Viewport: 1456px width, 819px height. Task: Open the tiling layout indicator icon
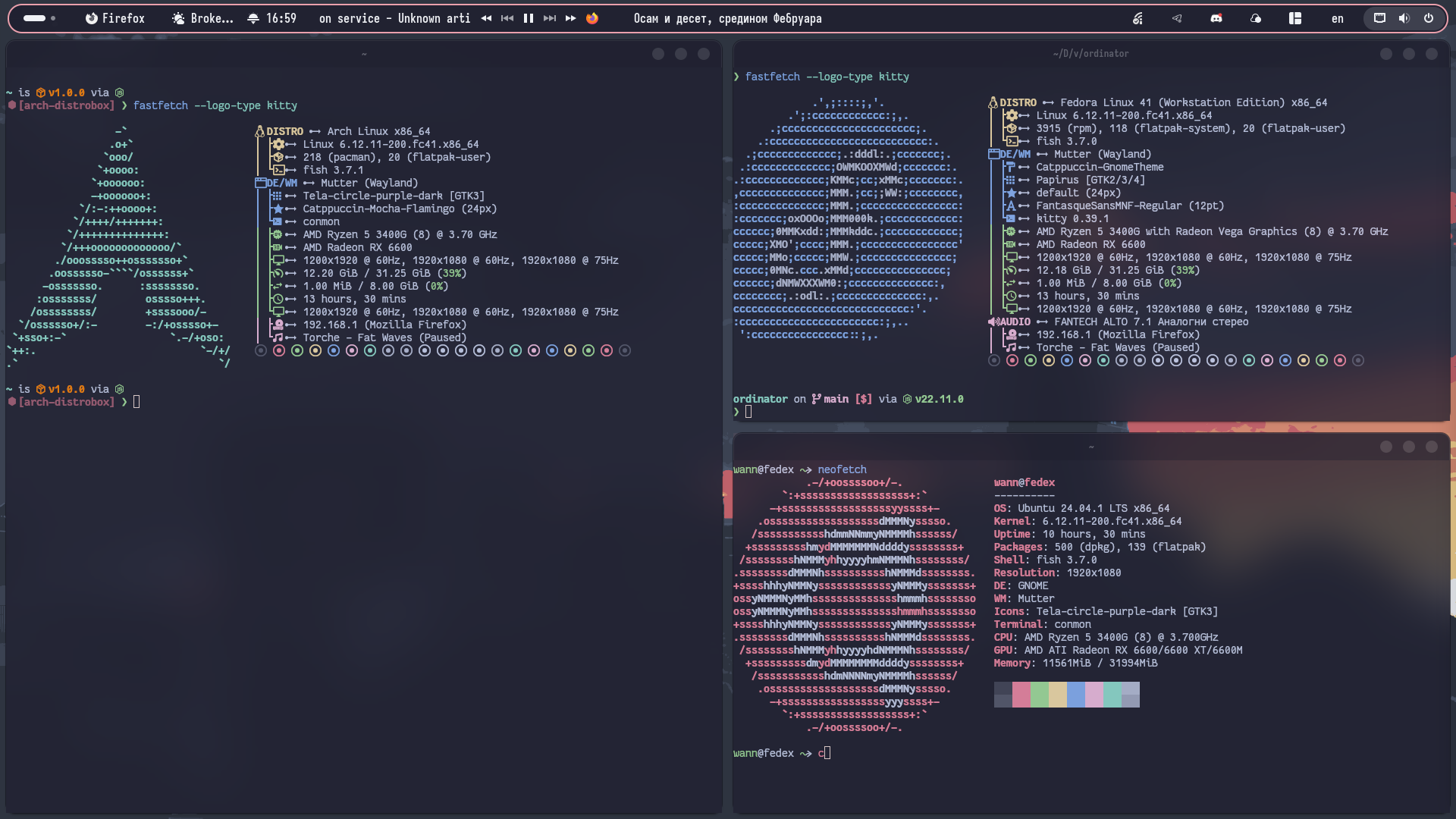[x=1295, y=18]
